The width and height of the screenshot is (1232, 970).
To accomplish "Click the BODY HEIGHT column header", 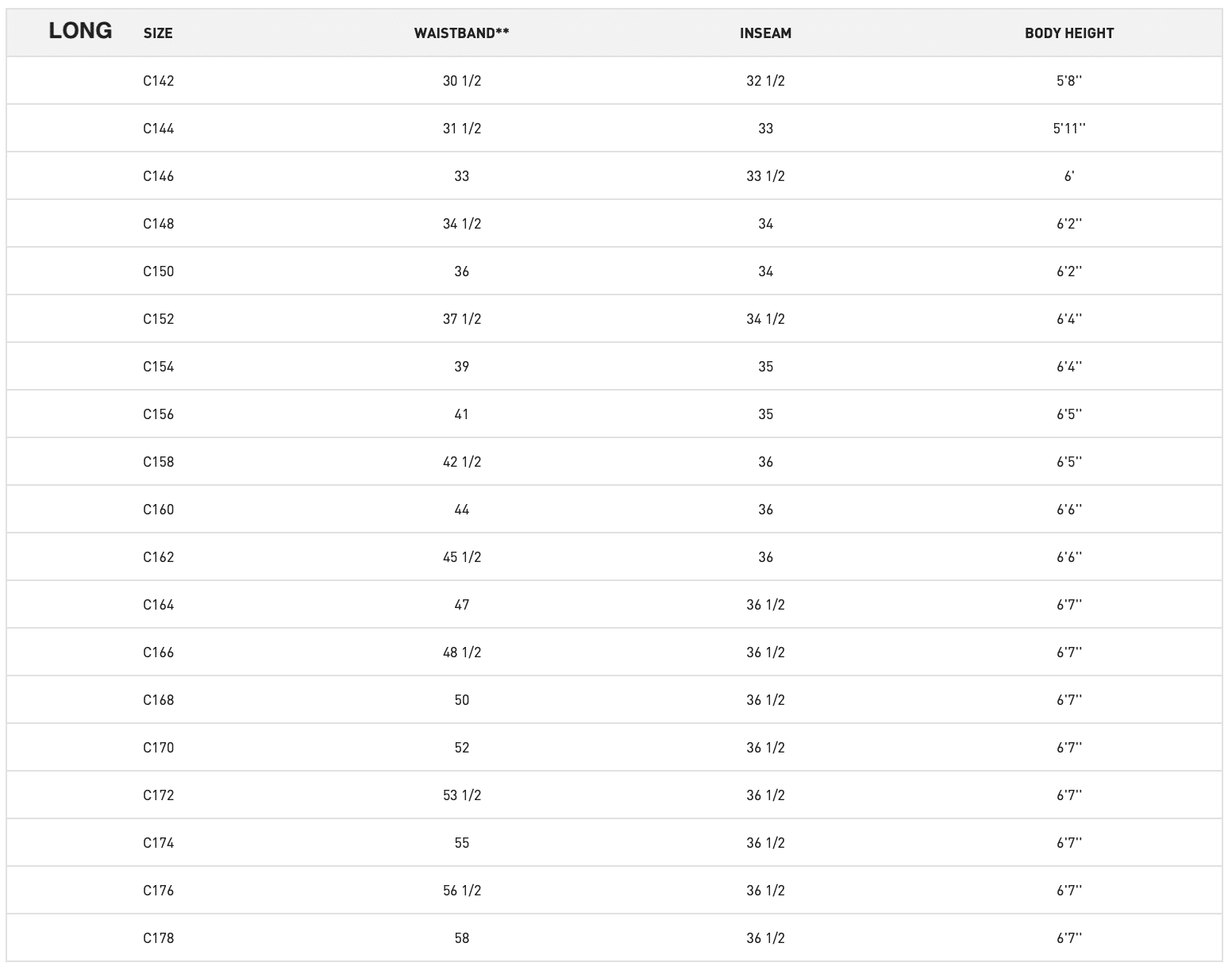I will point(1068,33).
